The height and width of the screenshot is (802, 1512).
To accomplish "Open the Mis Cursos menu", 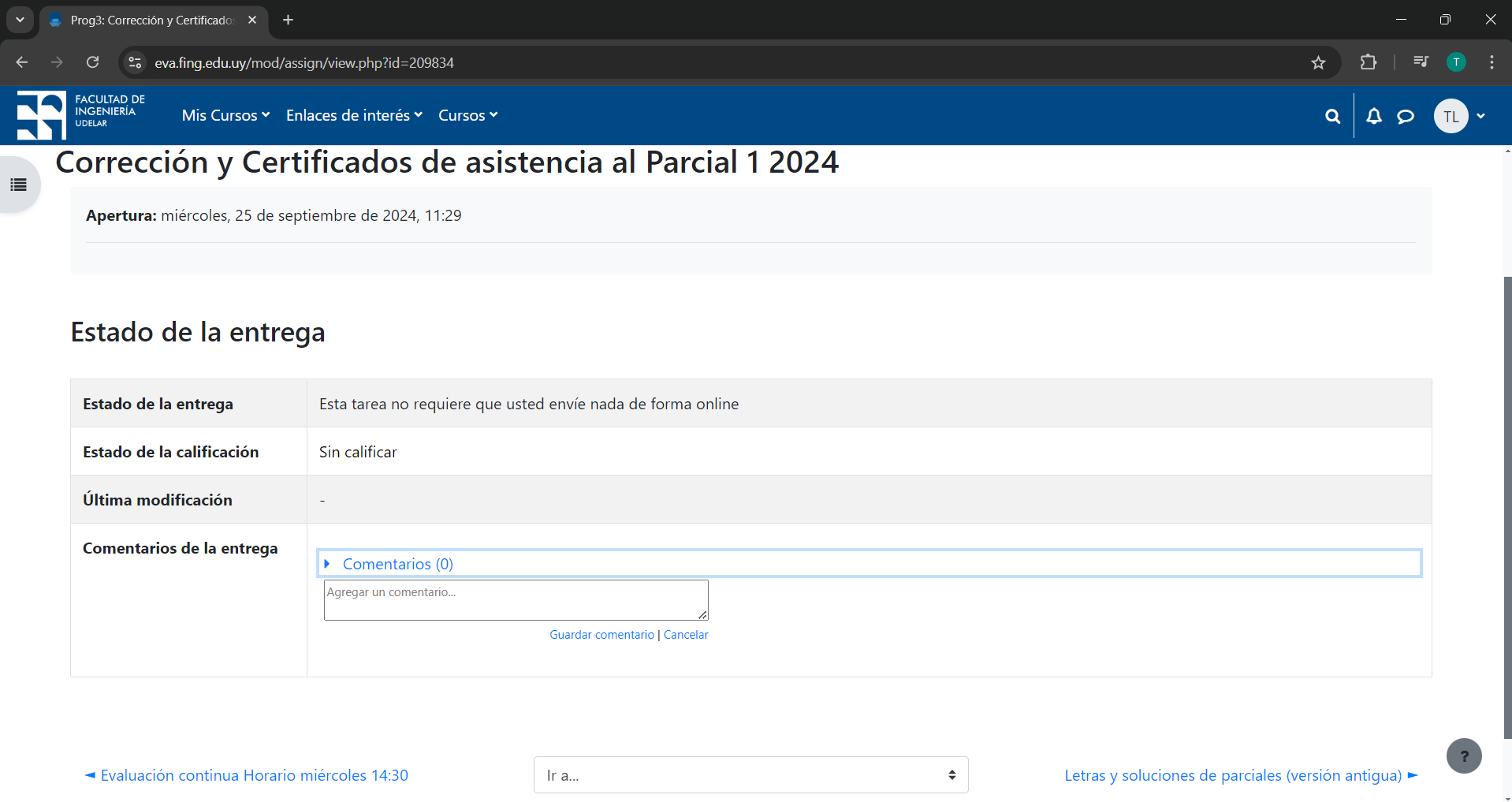I will pyautogui.click(x=226, y=115).
